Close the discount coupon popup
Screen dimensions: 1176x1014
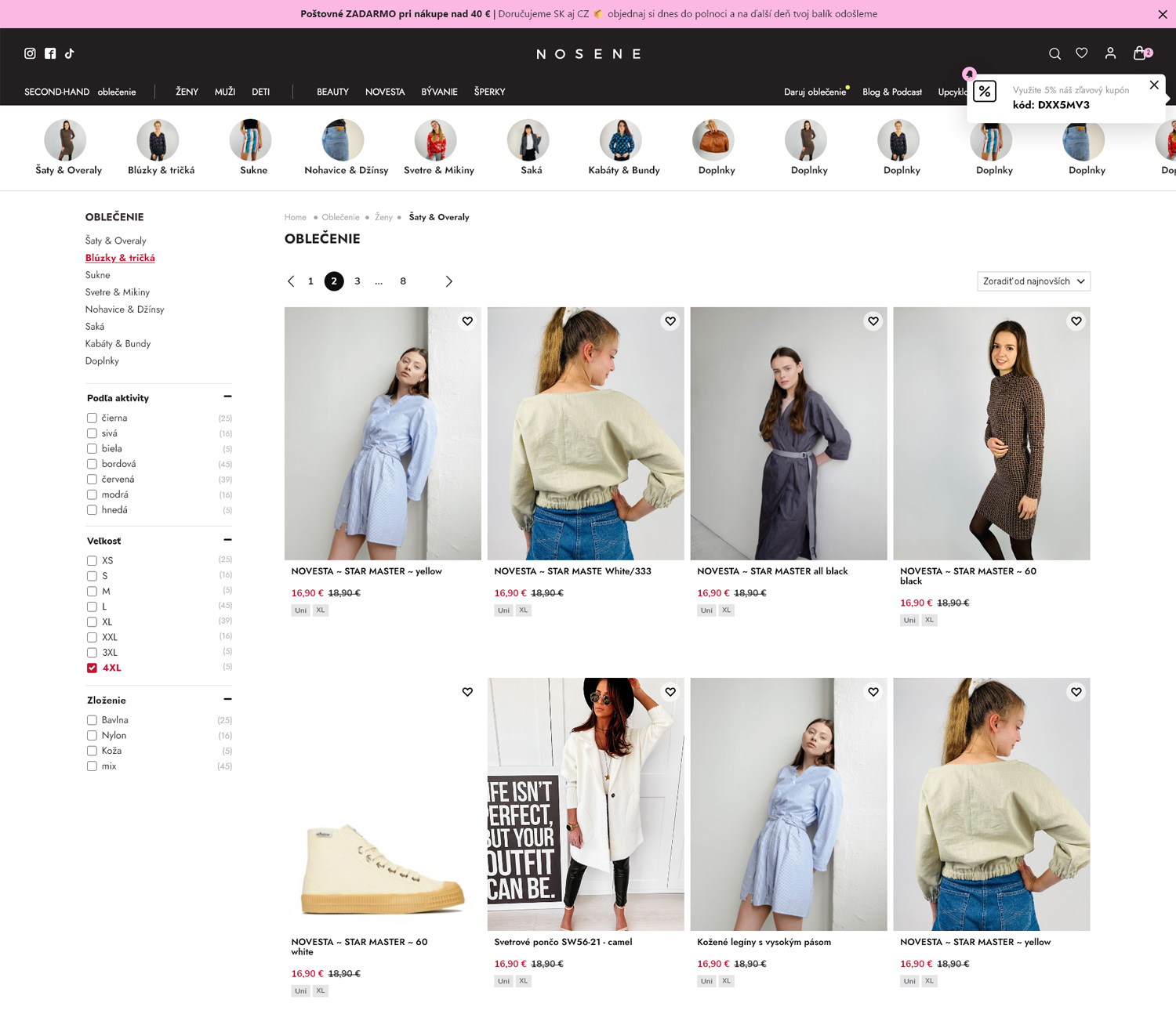click(x=1154, y=85)
